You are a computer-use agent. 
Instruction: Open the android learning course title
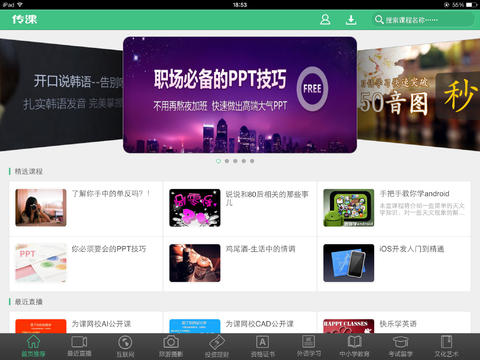414,194
